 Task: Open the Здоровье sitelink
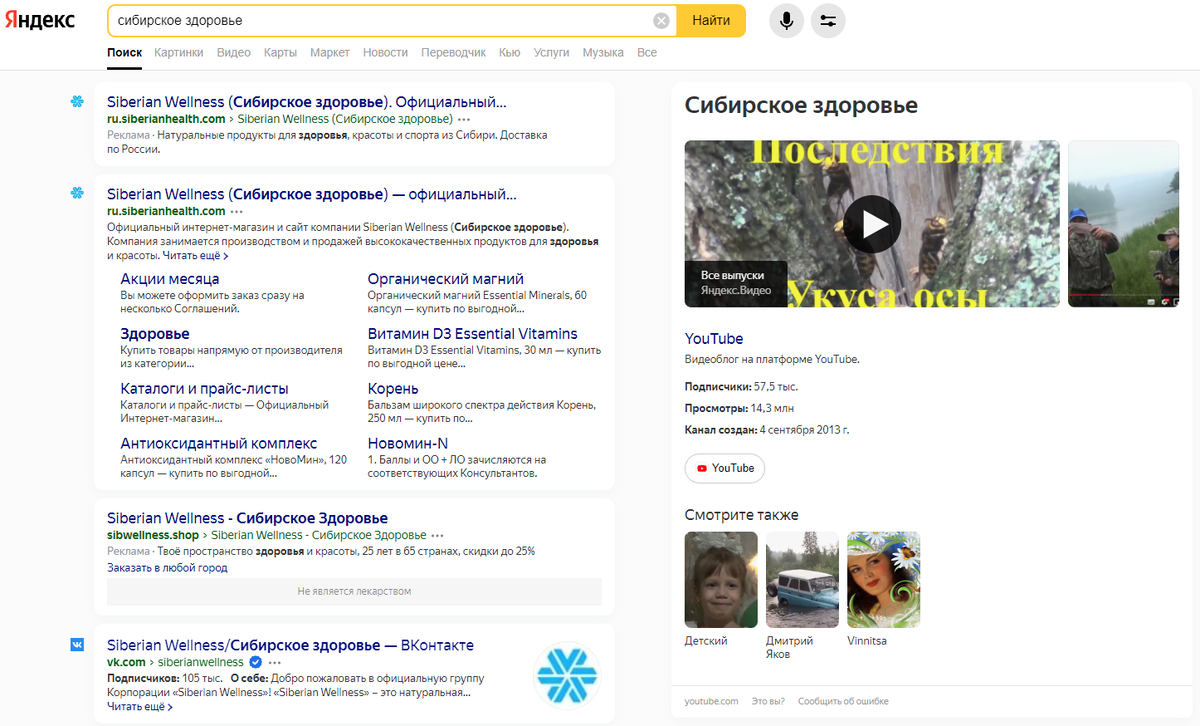(155, 334)
